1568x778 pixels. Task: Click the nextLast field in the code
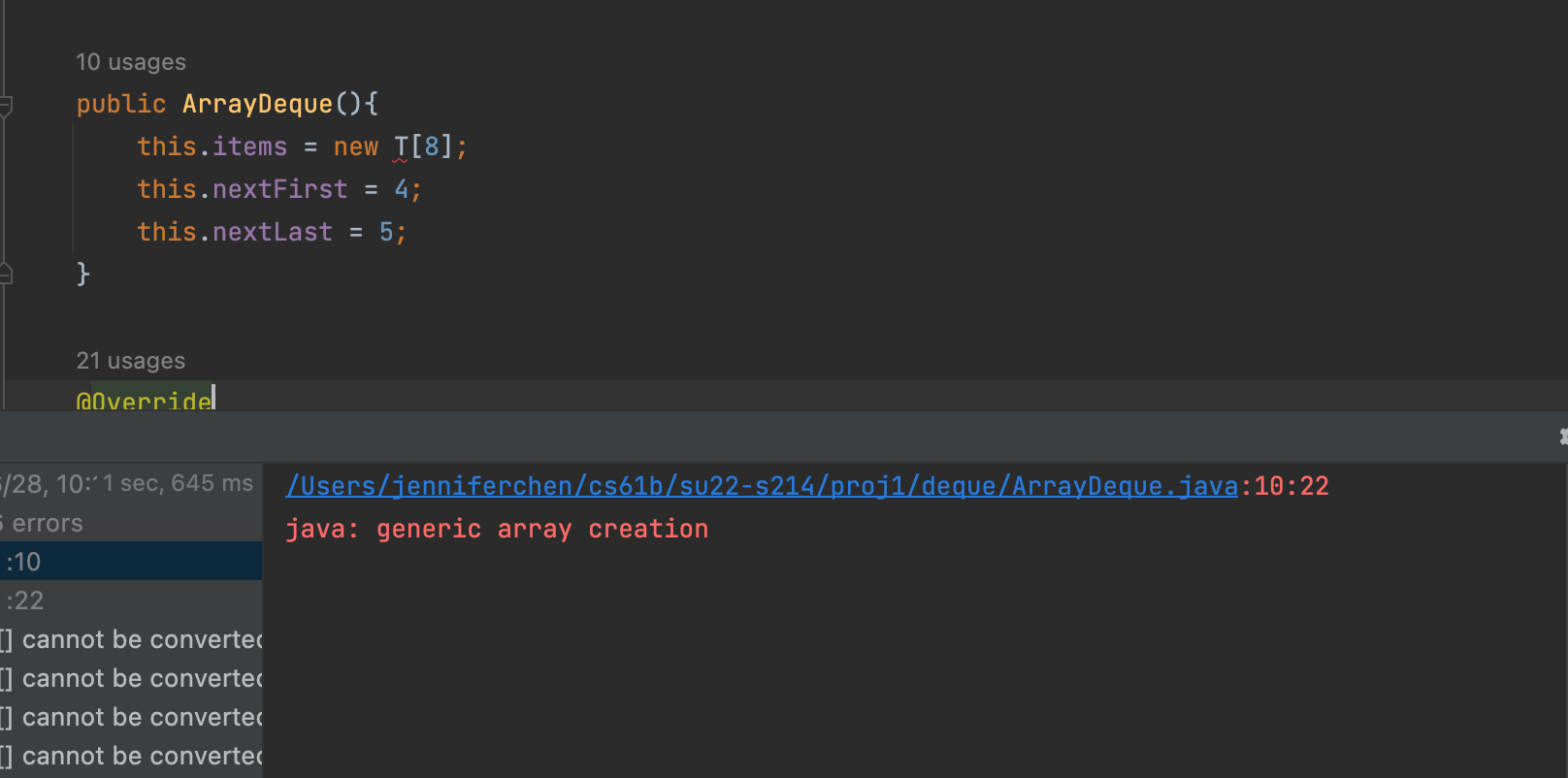pos(272,232)
